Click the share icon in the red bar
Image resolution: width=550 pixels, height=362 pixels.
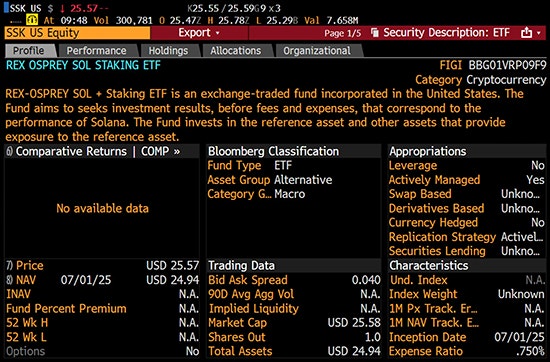pos(526,33)
